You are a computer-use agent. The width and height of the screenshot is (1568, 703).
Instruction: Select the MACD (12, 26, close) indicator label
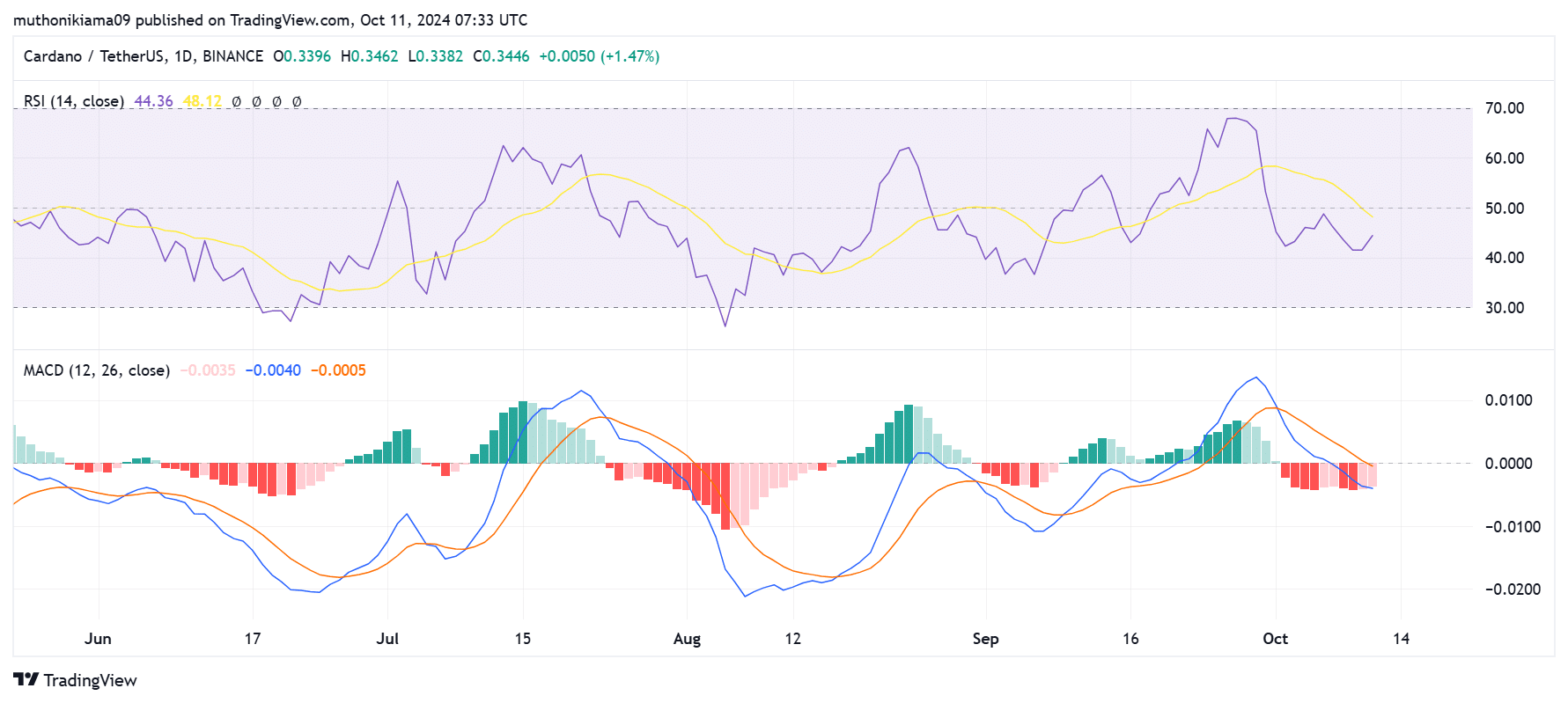(x=97, y=370)
